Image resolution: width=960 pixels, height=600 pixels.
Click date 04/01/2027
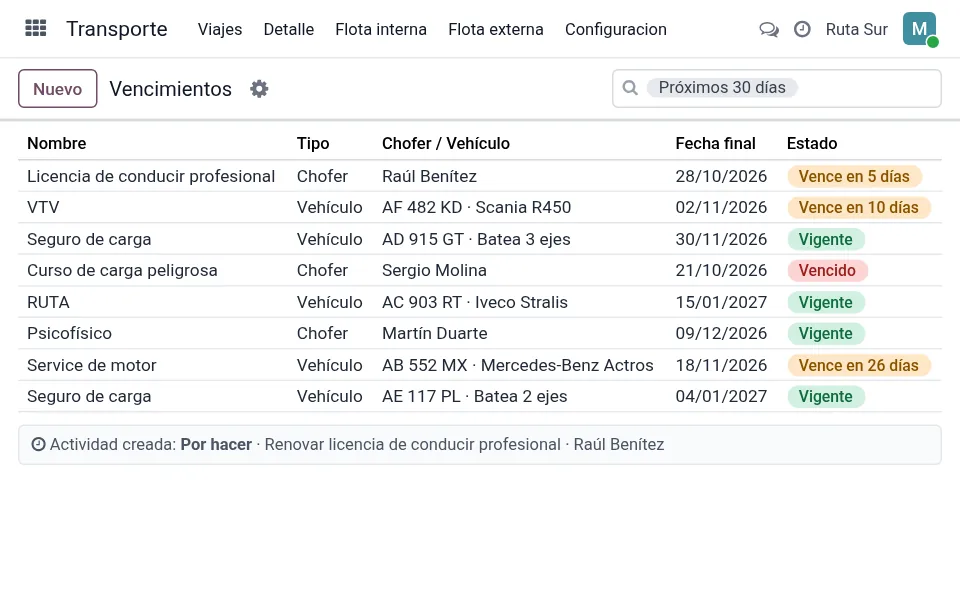(x=721, y=397)
